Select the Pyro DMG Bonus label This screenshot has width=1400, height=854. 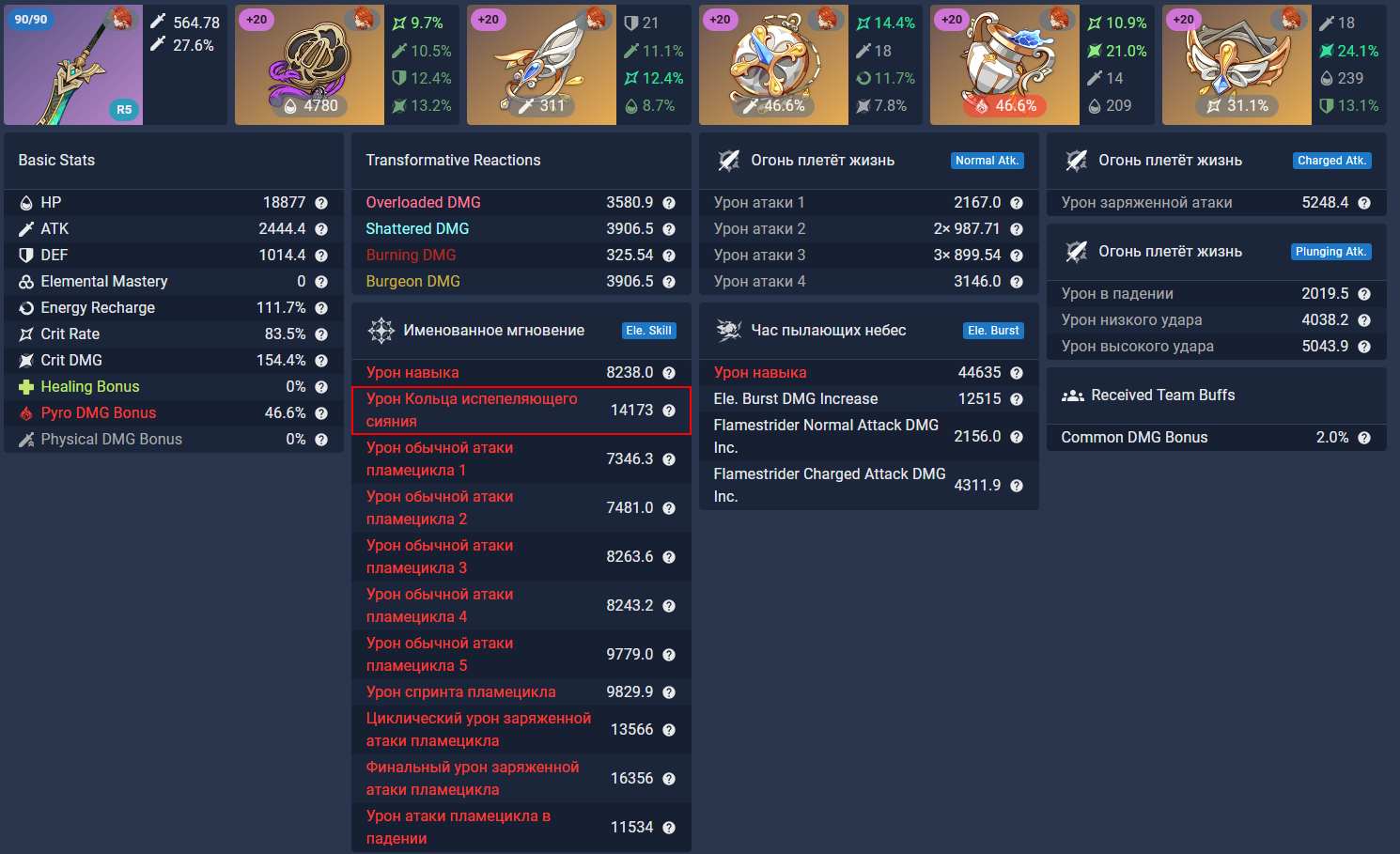[x=99, y=413]
